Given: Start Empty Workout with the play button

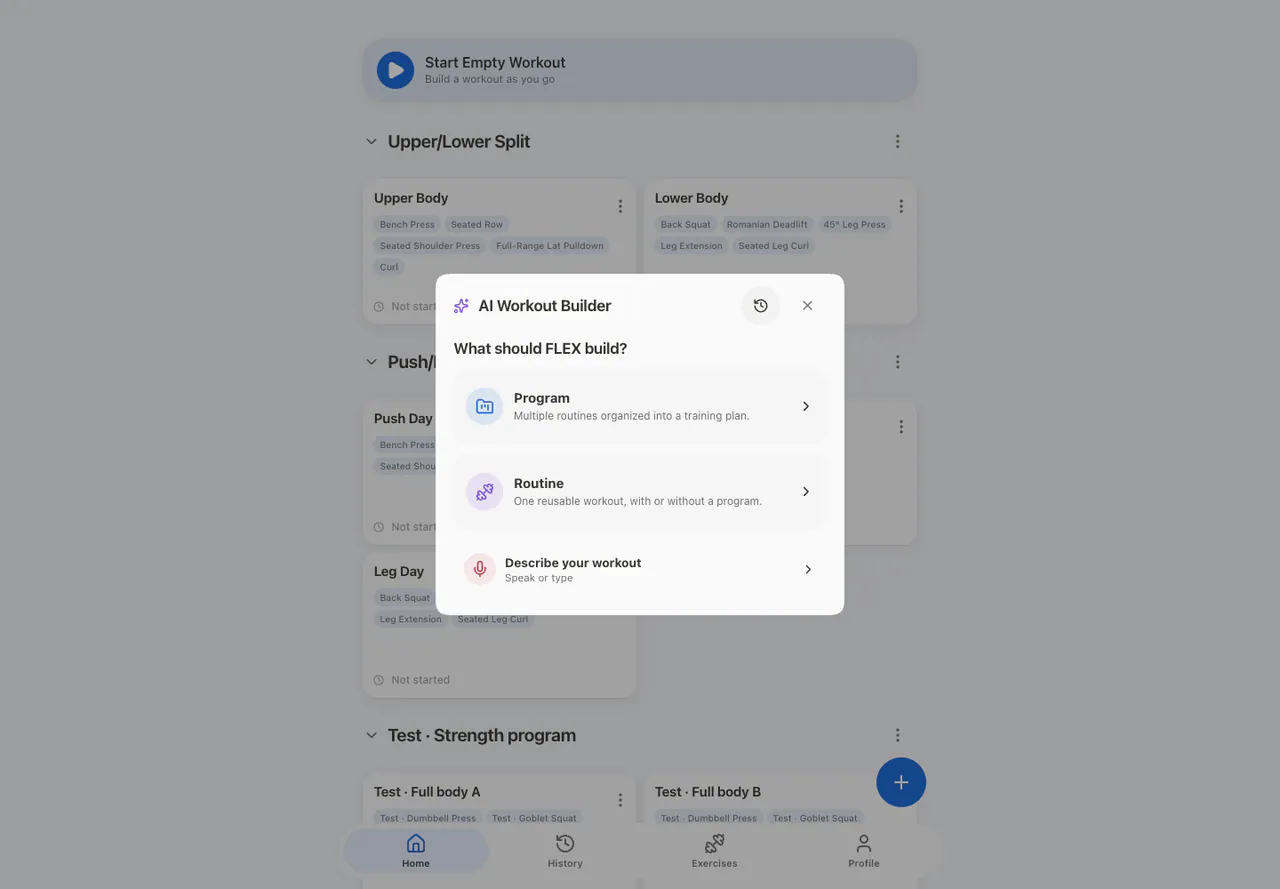Looking at the screenshot, I should (395, 70).
